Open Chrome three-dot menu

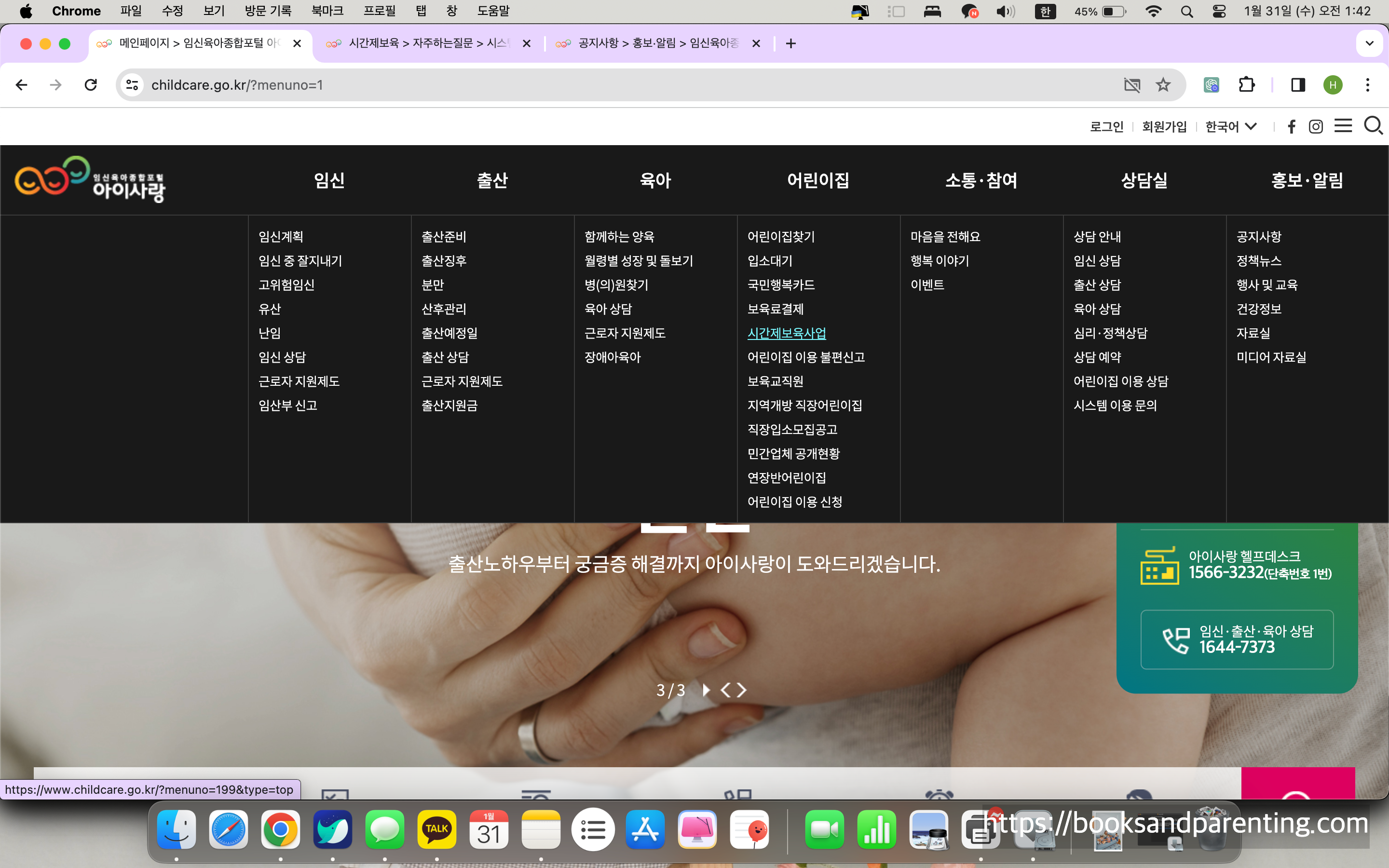1368,85
